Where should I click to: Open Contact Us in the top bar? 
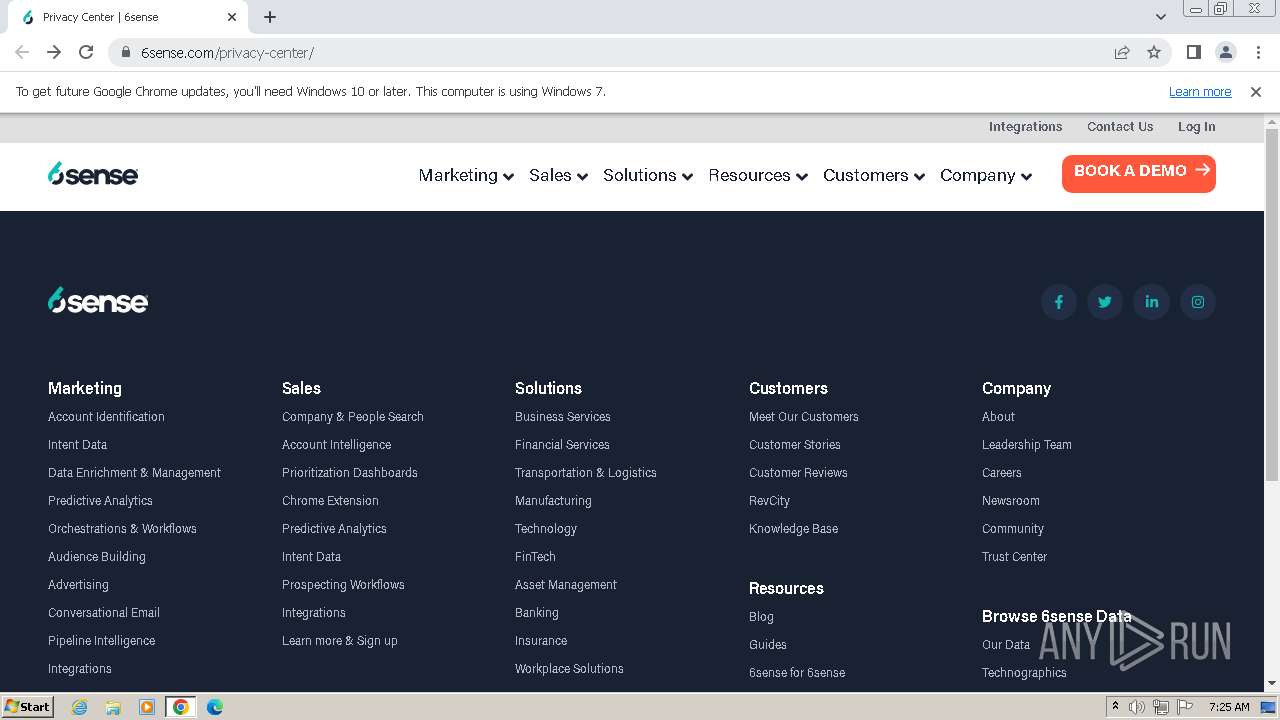click(x=1120, y=127)
